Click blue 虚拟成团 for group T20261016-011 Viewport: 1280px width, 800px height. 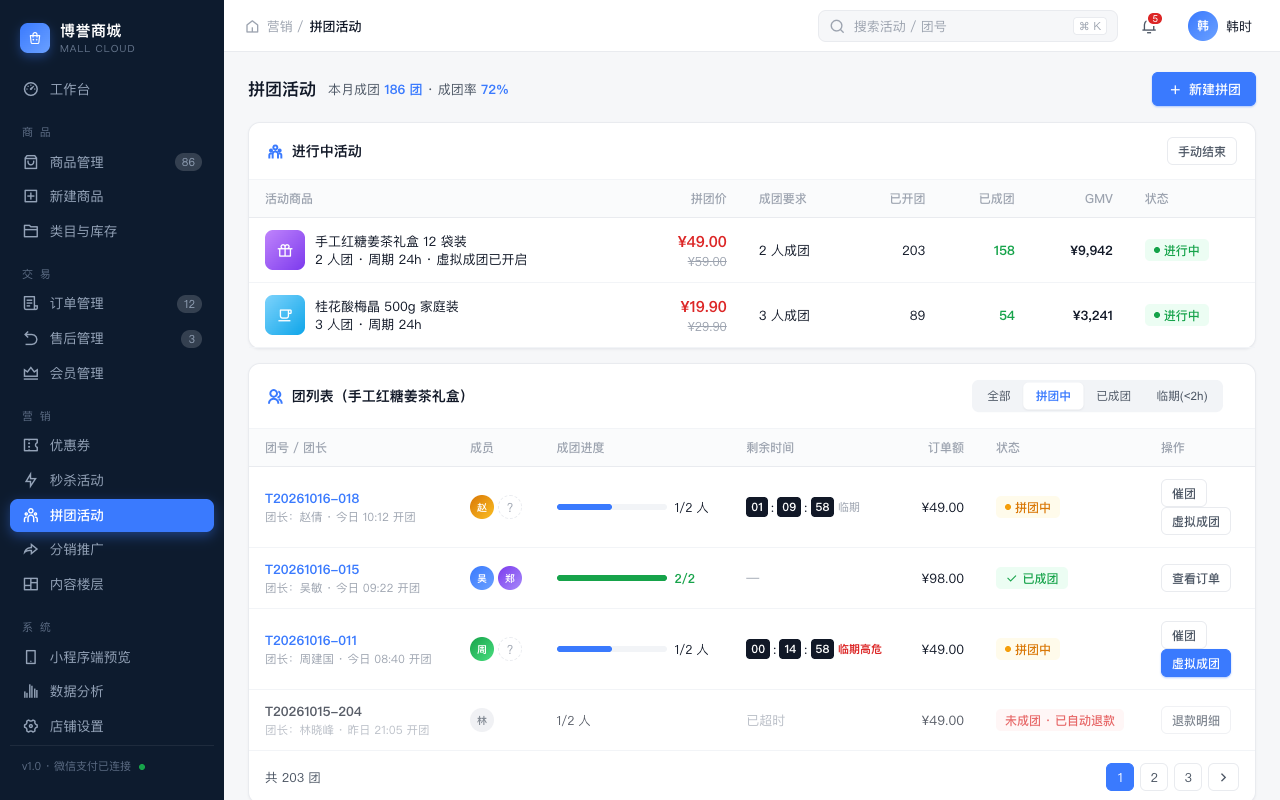(1196, 663)
